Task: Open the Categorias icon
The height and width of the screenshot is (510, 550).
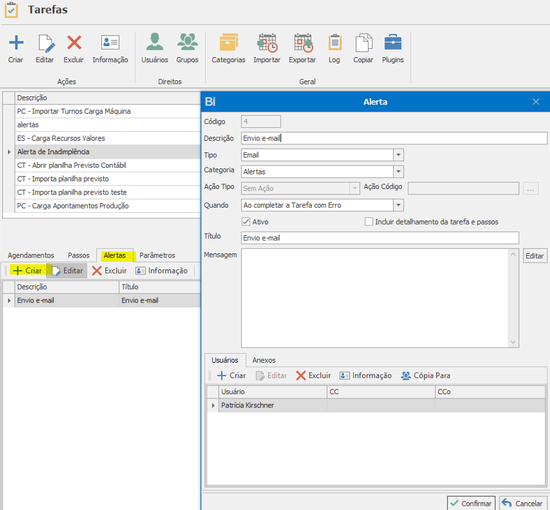Action: tap(228, 42)
